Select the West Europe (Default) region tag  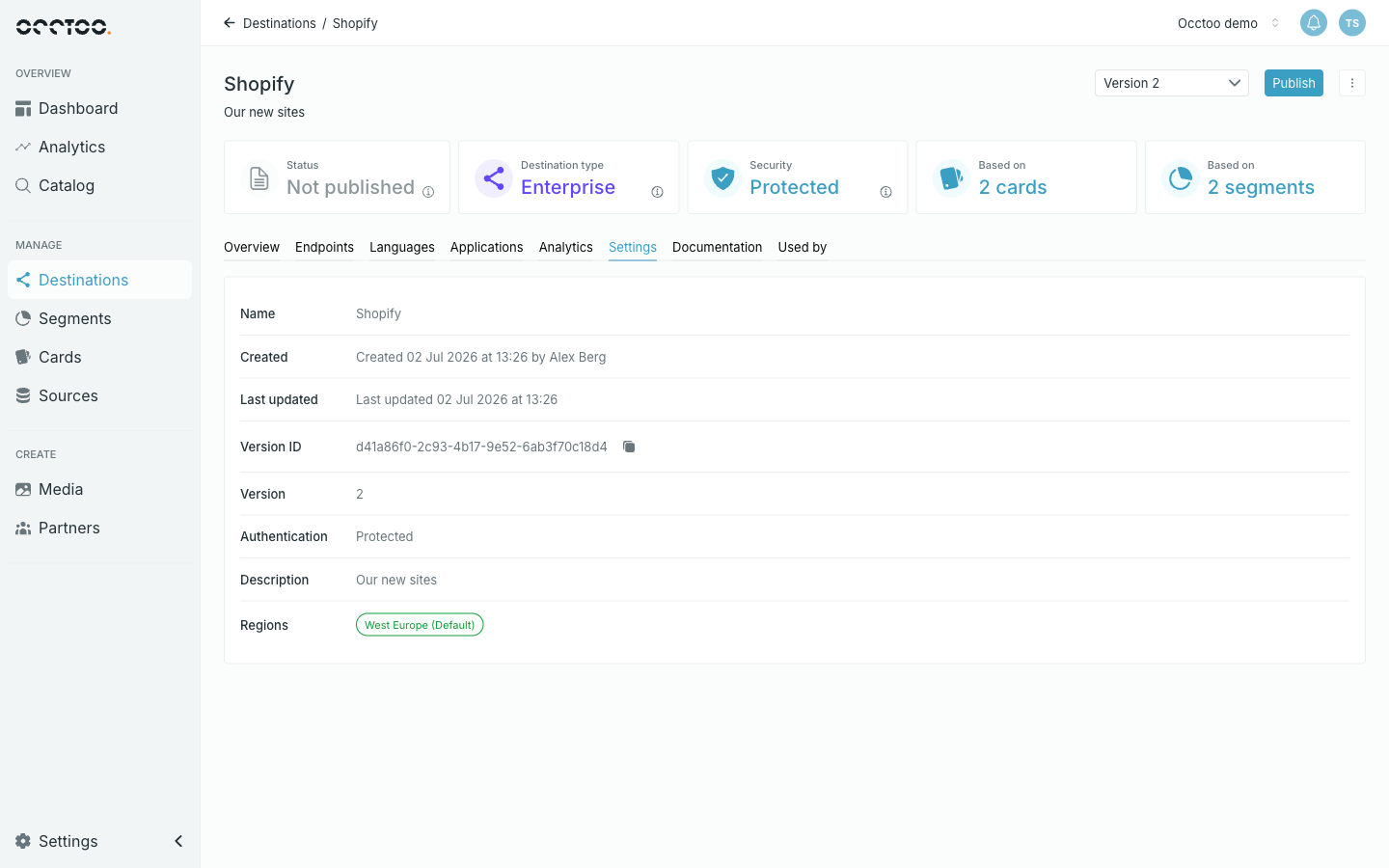tap(420, 625)
